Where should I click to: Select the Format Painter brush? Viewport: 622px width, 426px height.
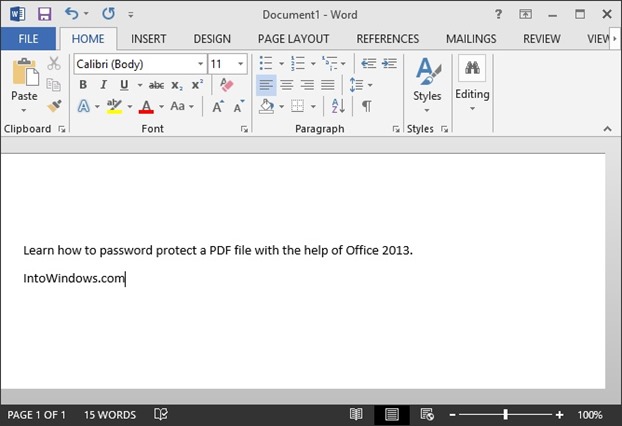click(54, 106)
